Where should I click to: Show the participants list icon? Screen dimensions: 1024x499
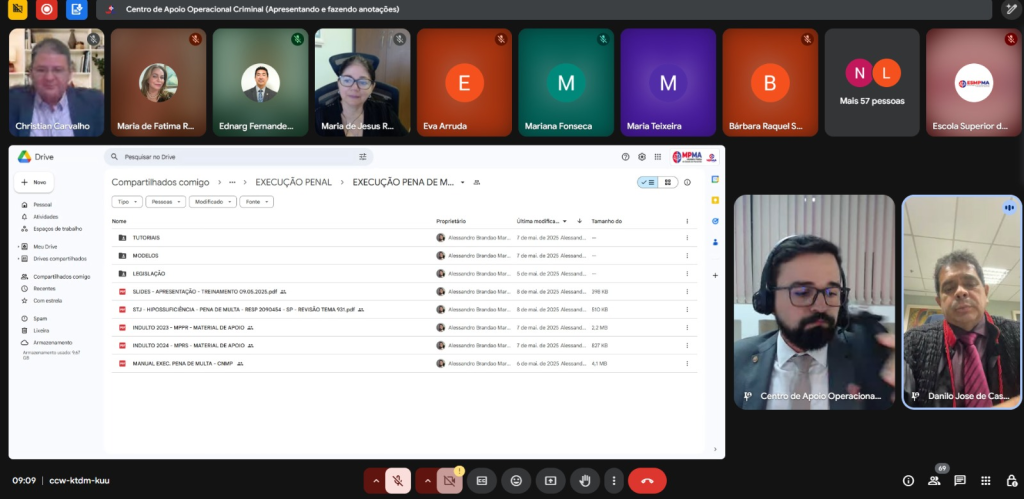point(934,481)
